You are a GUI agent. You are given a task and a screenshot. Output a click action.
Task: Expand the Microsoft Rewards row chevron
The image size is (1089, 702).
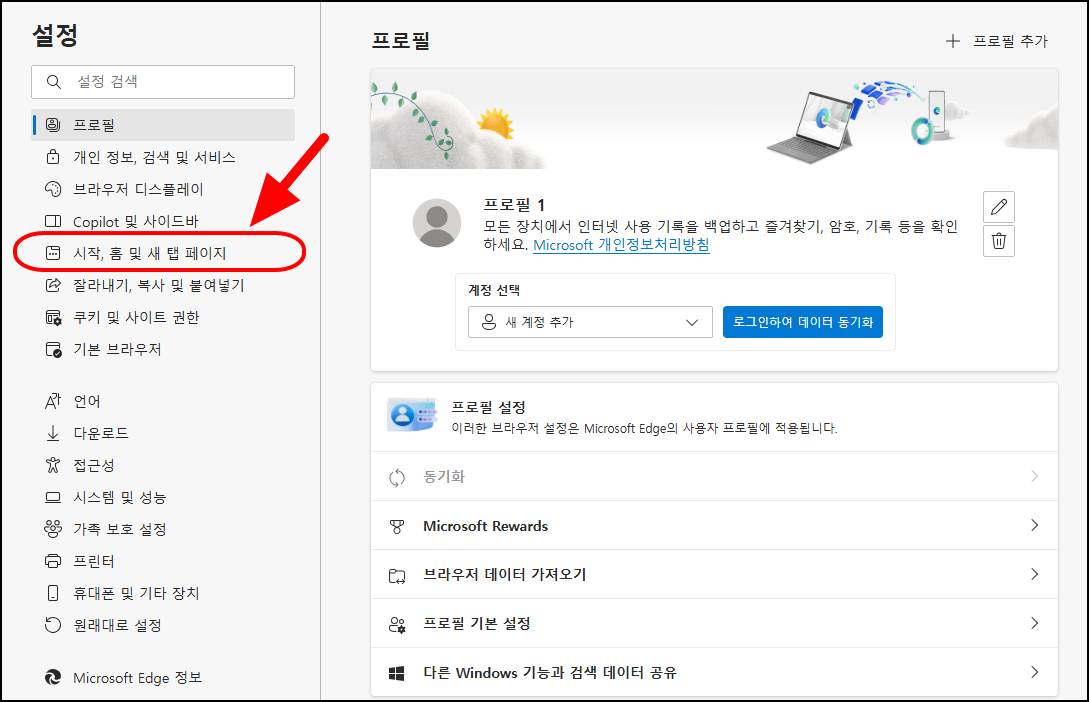1034,526
